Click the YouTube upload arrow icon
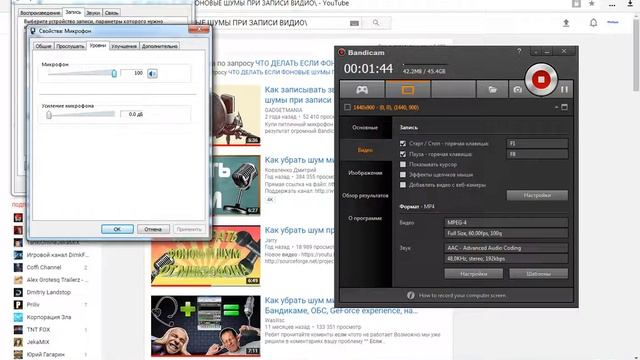The image size is (640, 360). 566,23
